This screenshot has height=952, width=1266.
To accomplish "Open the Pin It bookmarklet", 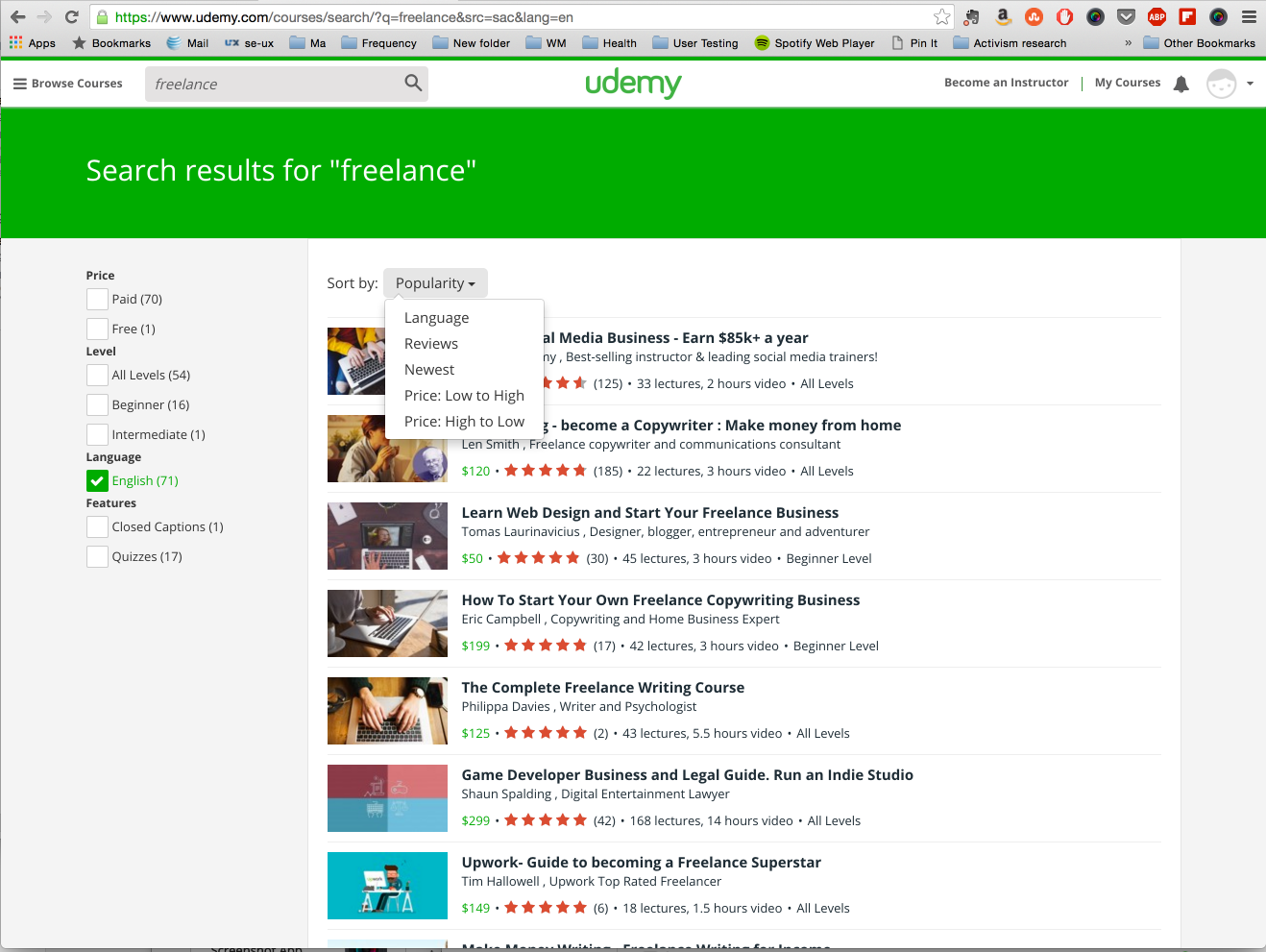I will (914, 43).
